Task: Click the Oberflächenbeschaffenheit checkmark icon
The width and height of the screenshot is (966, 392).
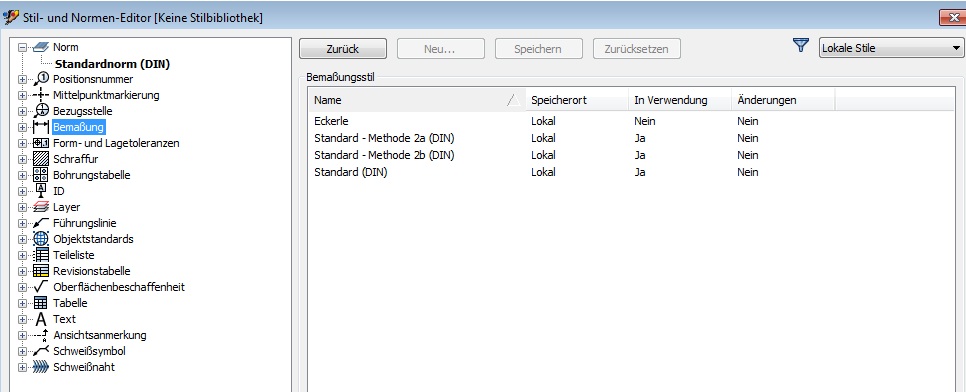Action: (41, 287)
